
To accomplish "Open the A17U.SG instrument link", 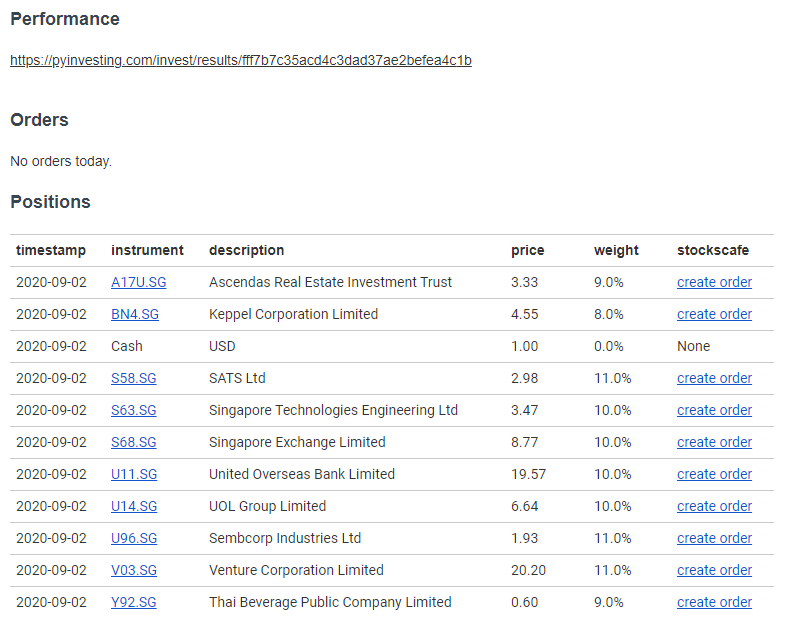I will [139, 282].
